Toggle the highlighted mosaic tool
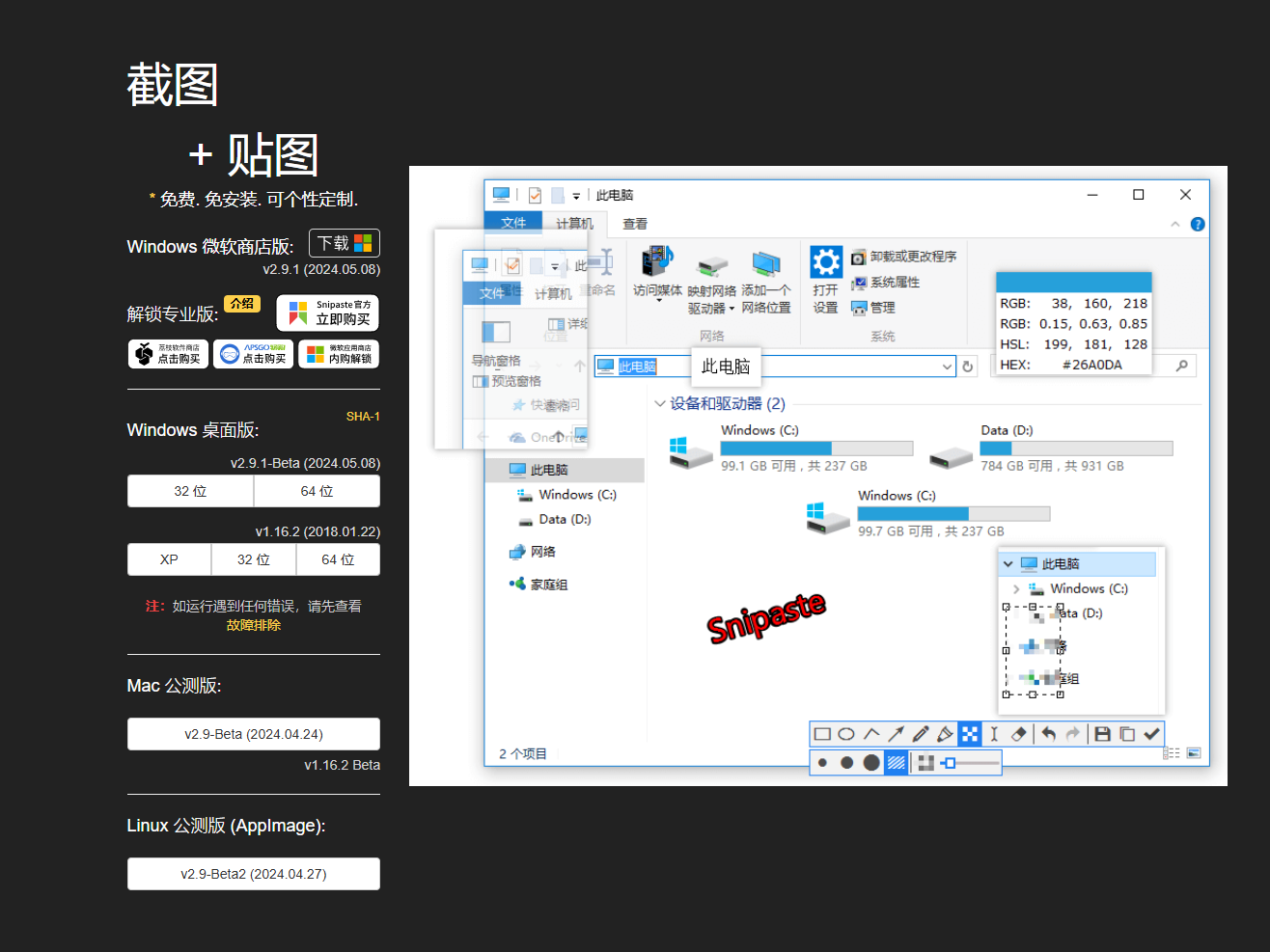The height and width of the screenshot is (952, 1270). [x=970, y=734]
